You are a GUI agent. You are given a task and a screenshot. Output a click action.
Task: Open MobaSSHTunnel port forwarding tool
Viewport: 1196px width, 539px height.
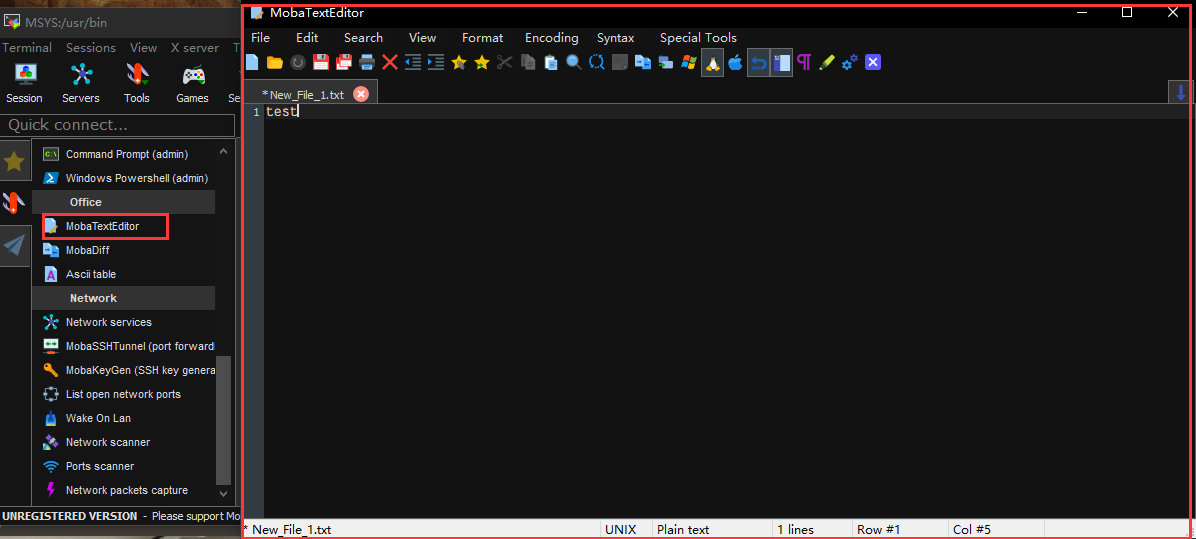pyautogui.click(x=128, y=346)
